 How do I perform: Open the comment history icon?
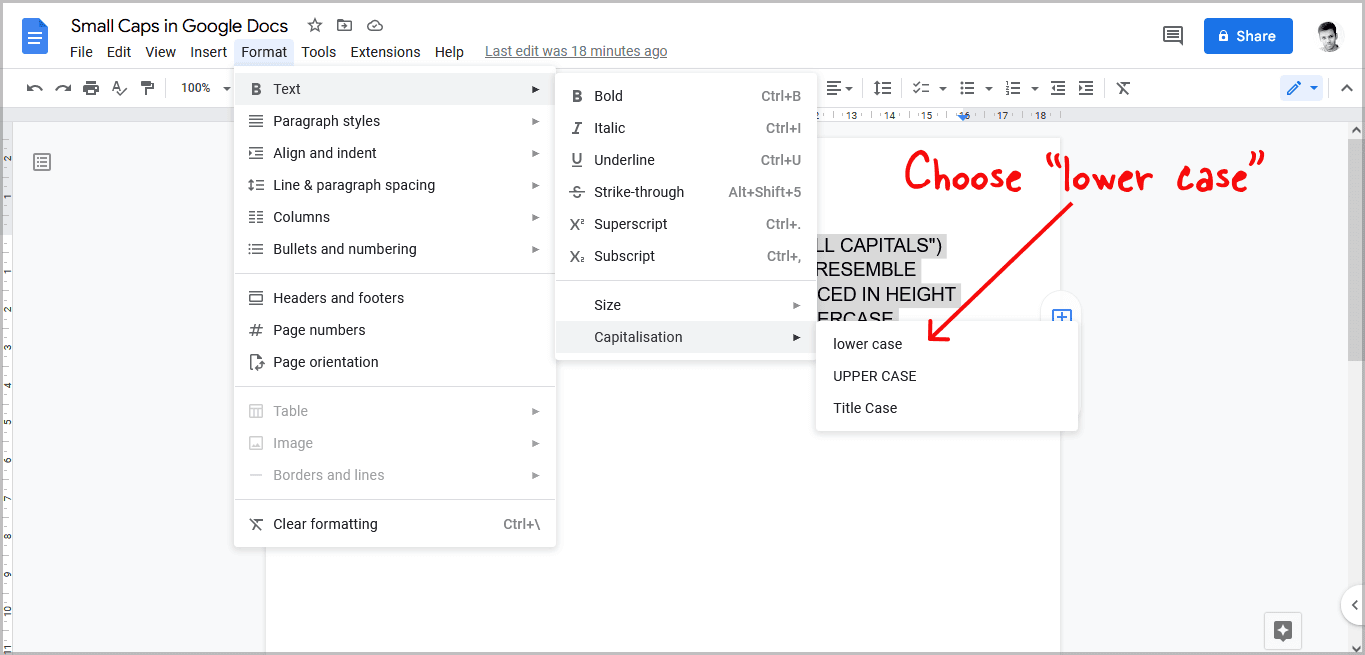coord(1173,36)
